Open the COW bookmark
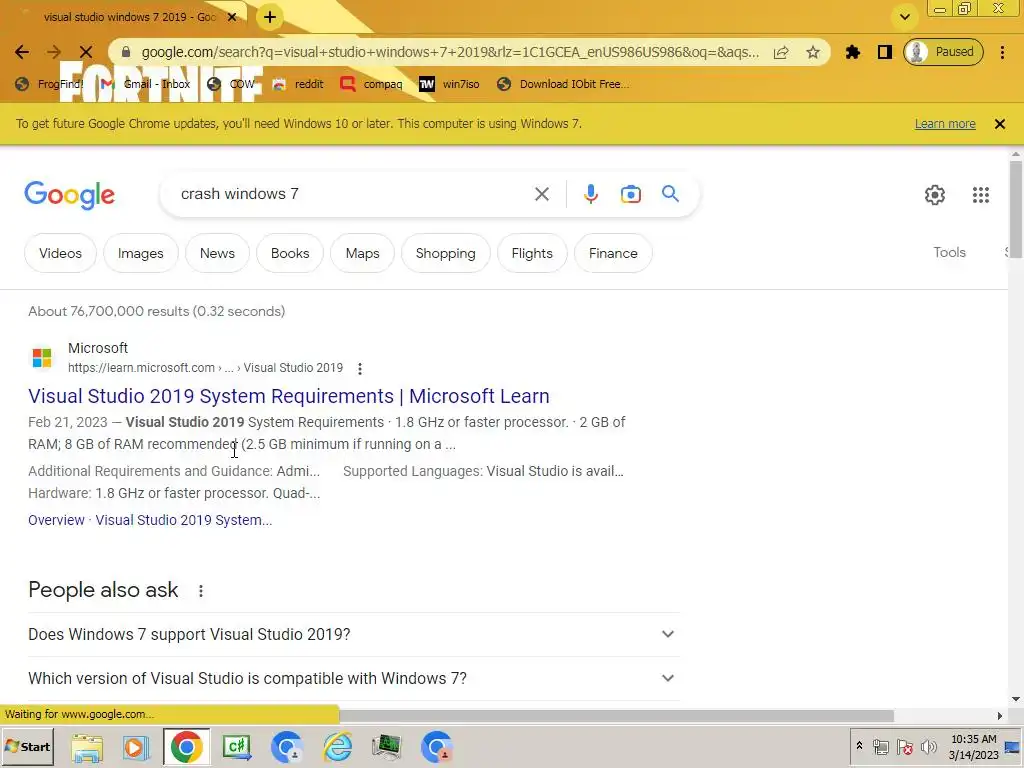The image size is (1024, 768). [231, 84]
